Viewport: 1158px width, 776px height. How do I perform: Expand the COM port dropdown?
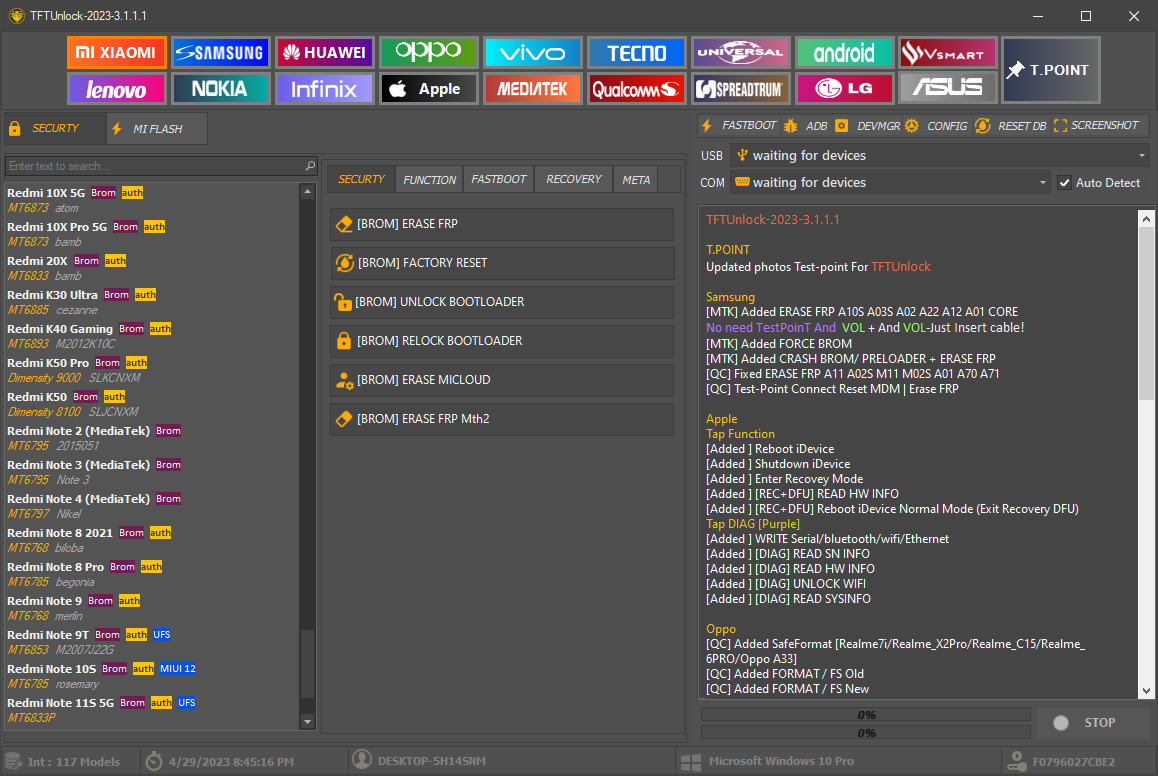(1042, 183)
